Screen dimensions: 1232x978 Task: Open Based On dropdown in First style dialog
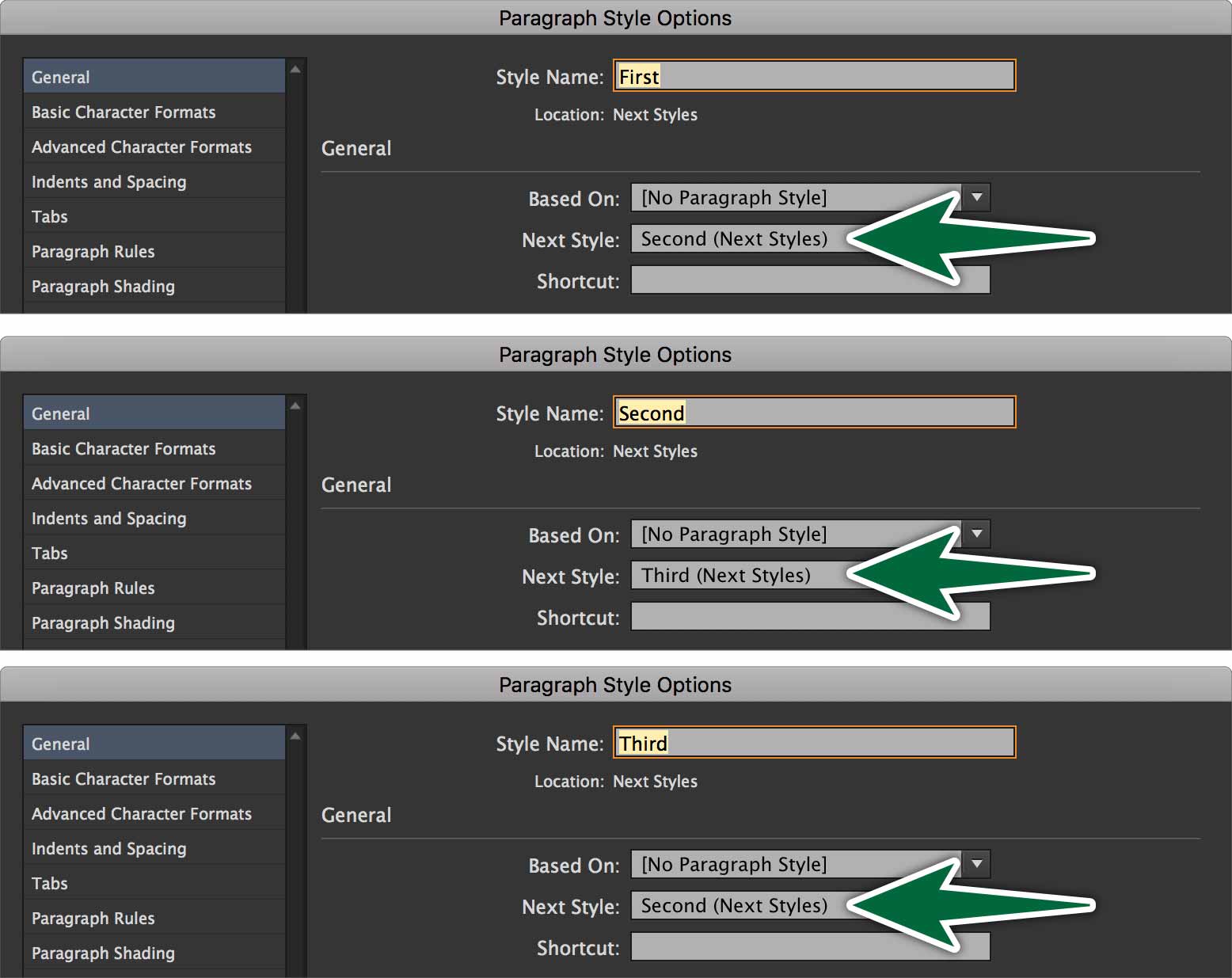(x=810, y=197)
